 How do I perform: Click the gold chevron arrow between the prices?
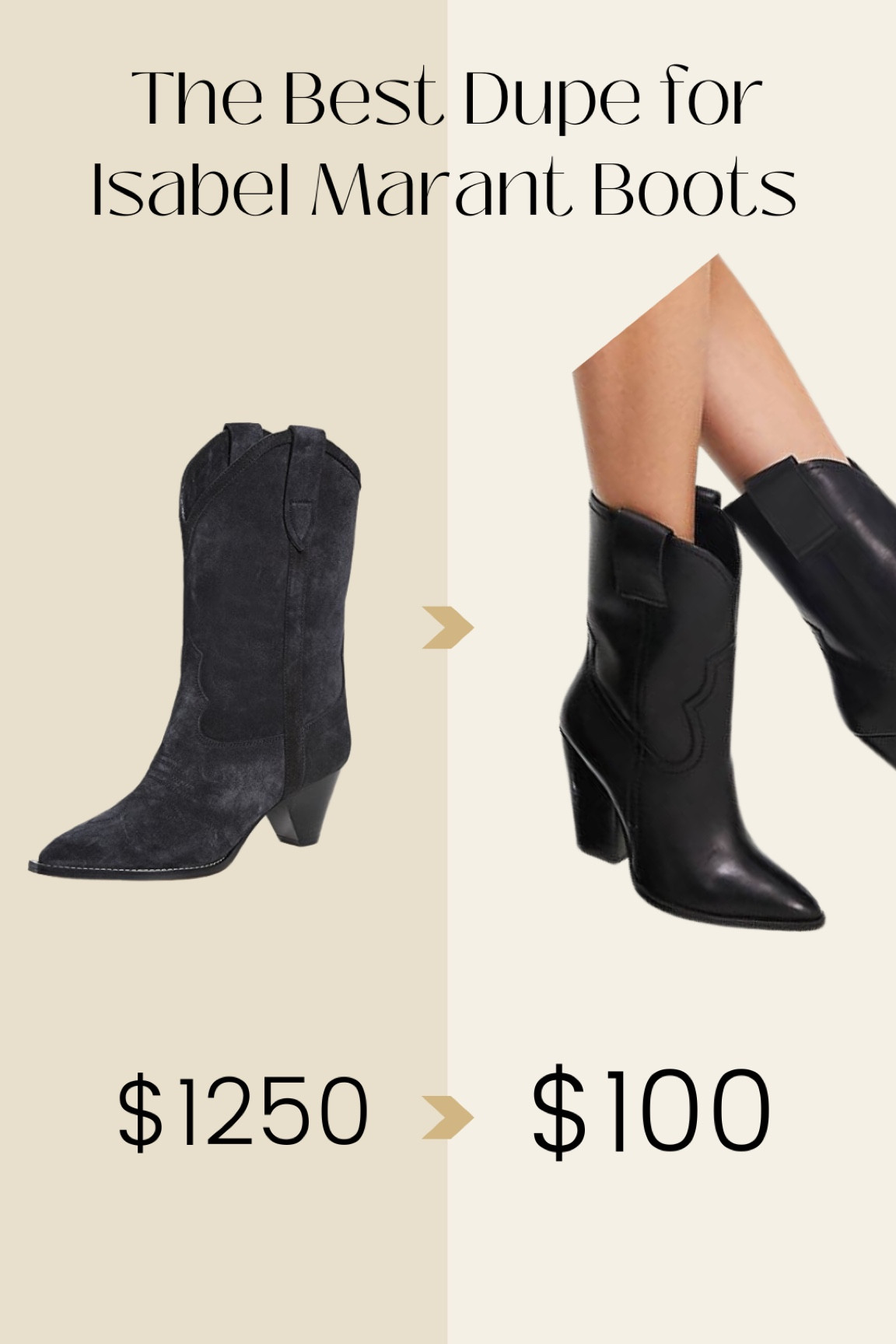(x=448, y=1116)
